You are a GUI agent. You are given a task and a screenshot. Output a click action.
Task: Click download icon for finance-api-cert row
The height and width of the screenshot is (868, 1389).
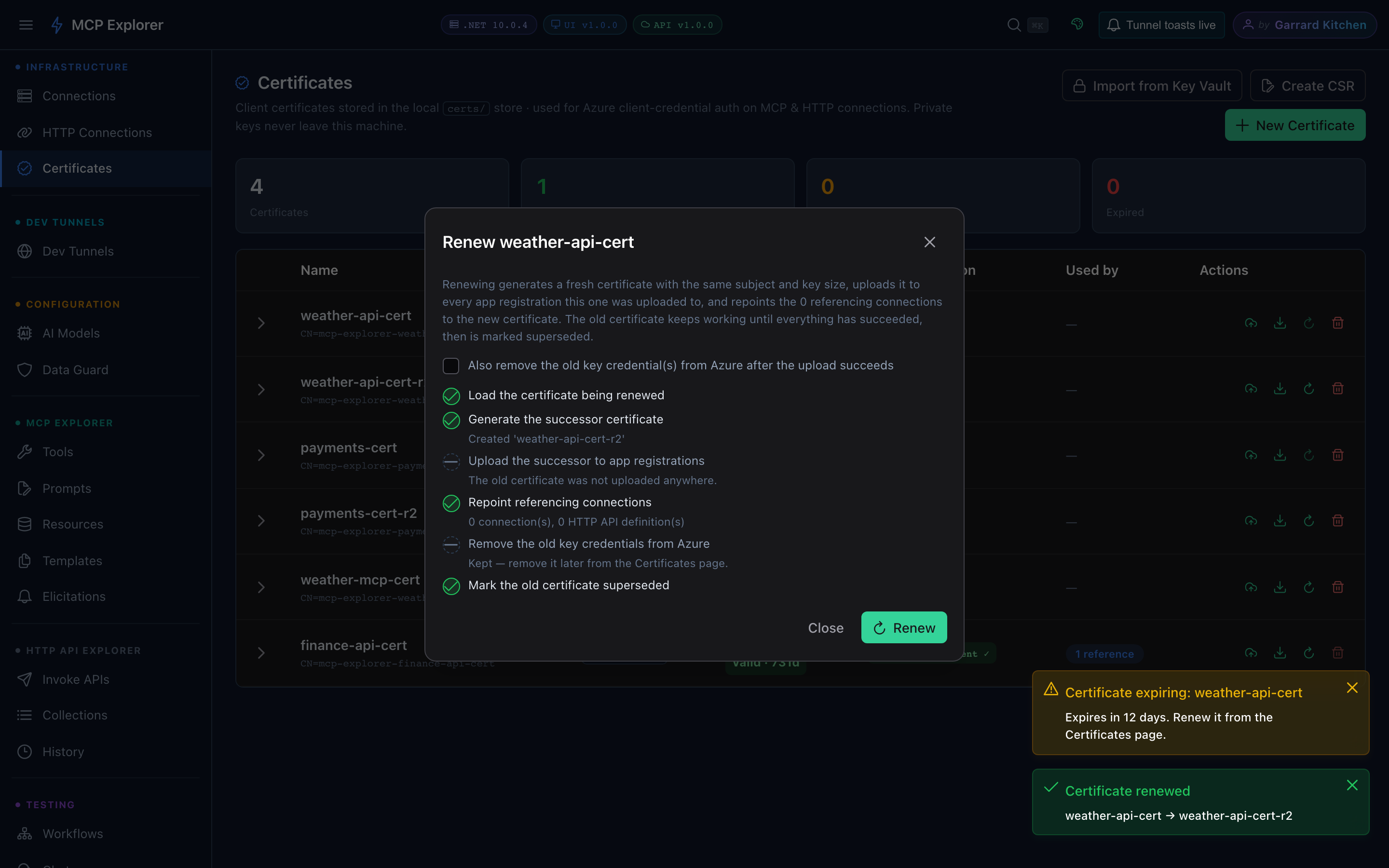click(1280, 653)
